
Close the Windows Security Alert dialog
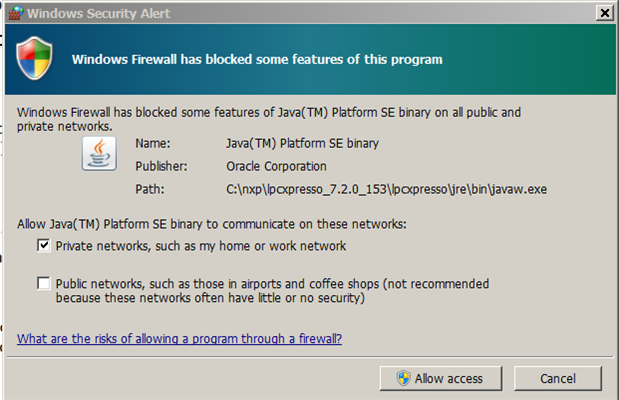coord(604,13)
